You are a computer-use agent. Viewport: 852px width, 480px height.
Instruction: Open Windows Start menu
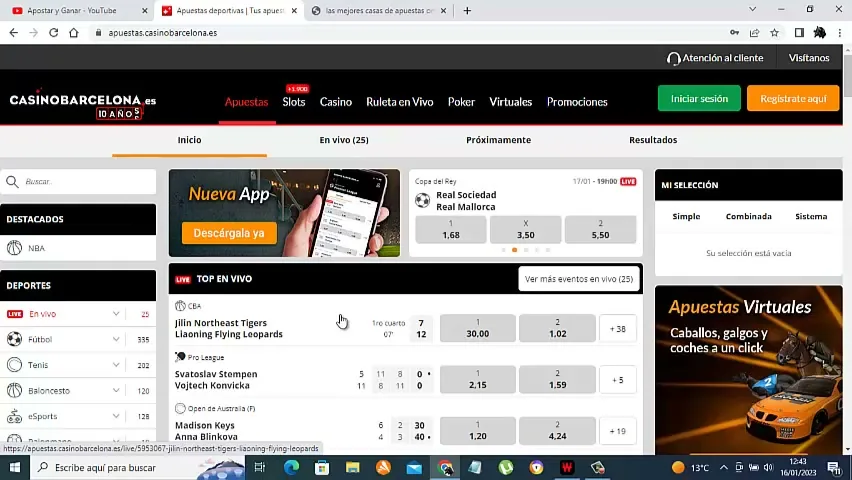tap(15, 467)
